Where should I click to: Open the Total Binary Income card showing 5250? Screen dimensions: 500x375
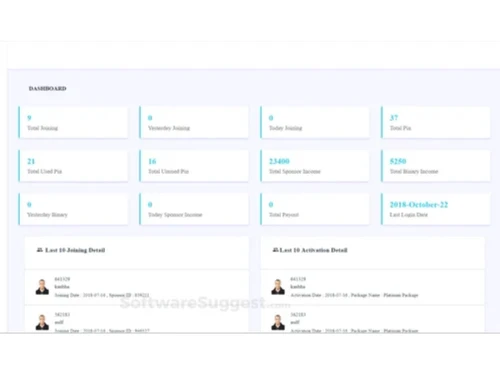[436, 166]
